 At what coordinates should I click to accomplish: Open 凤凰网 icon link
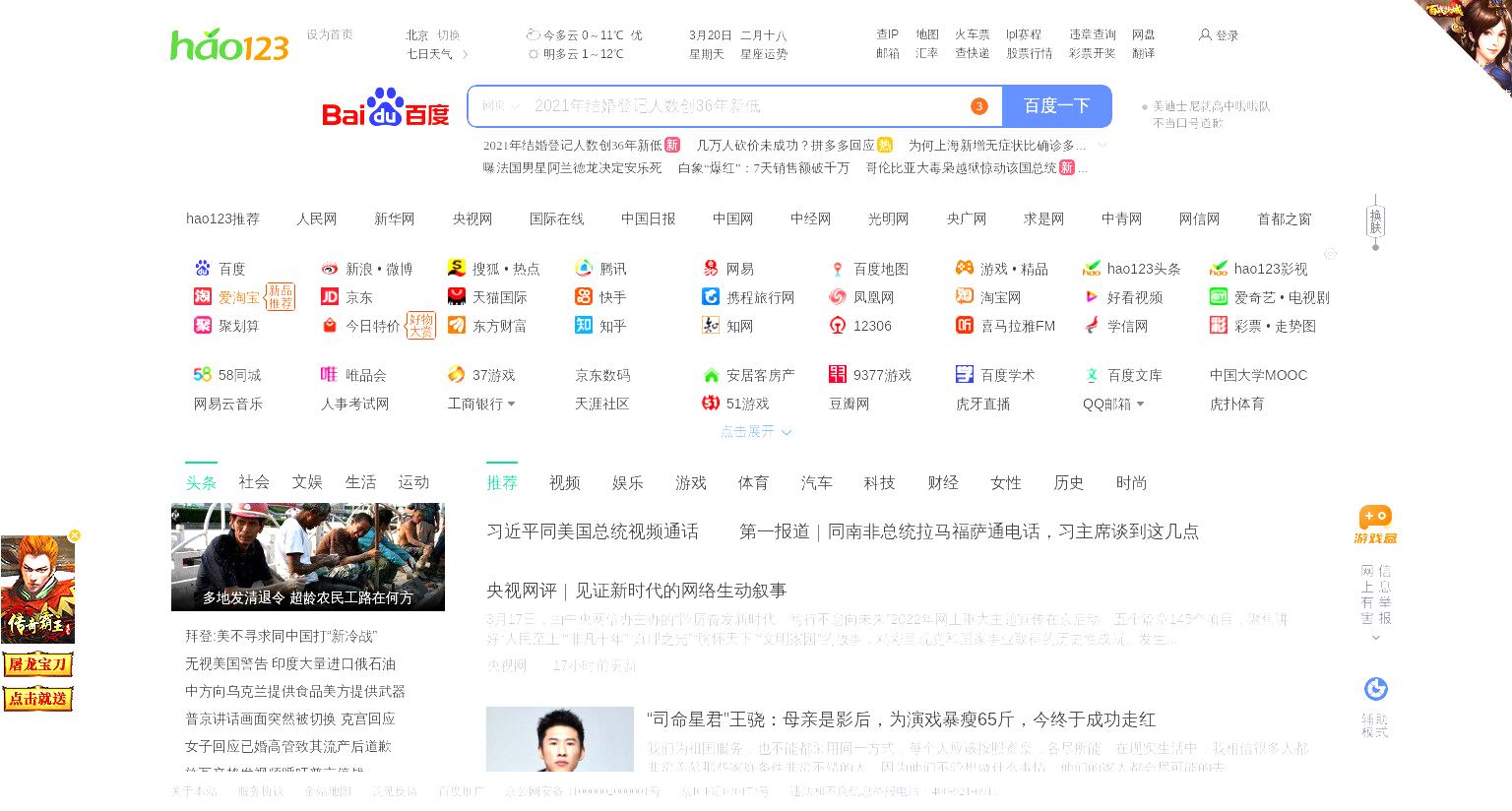click(838, 296)
